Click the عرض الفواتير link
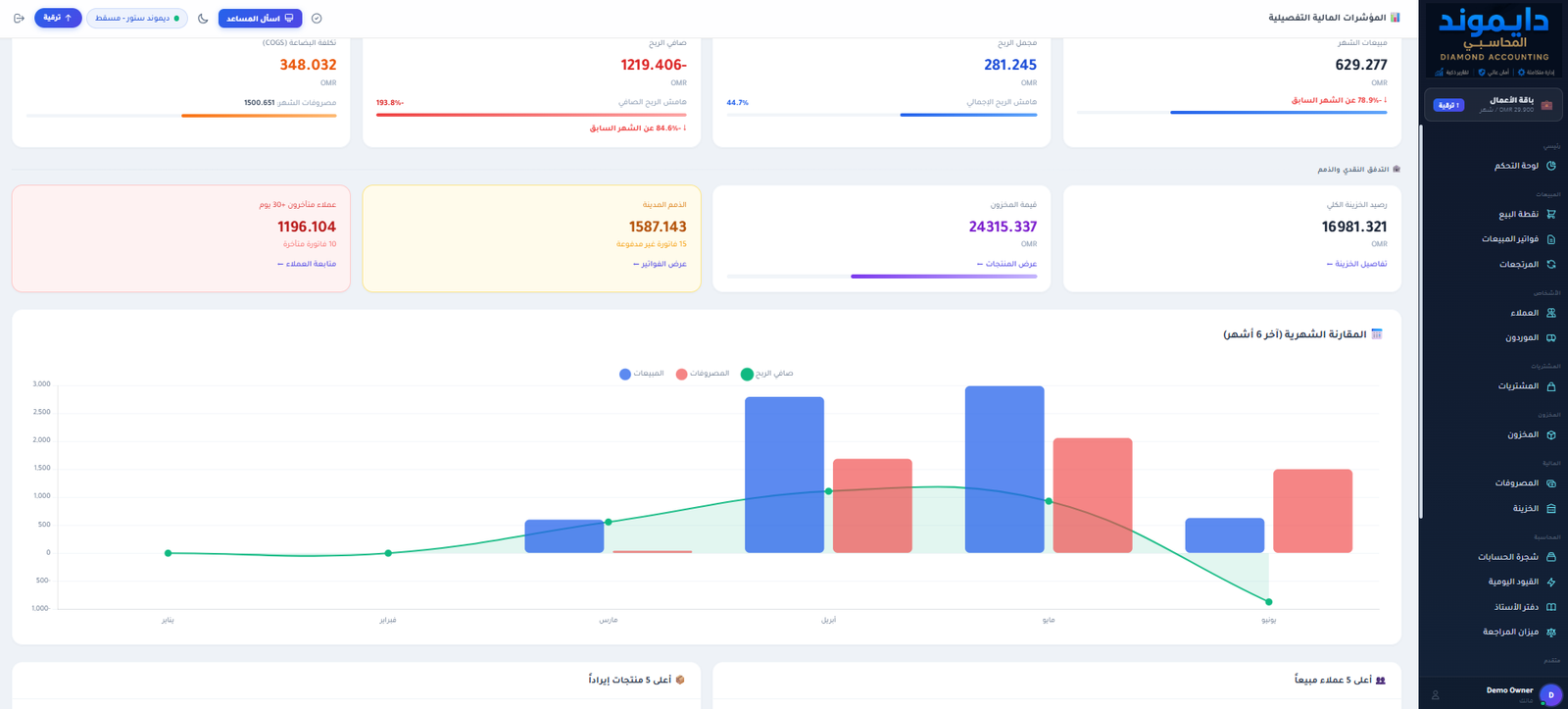 tap(660, 264)
